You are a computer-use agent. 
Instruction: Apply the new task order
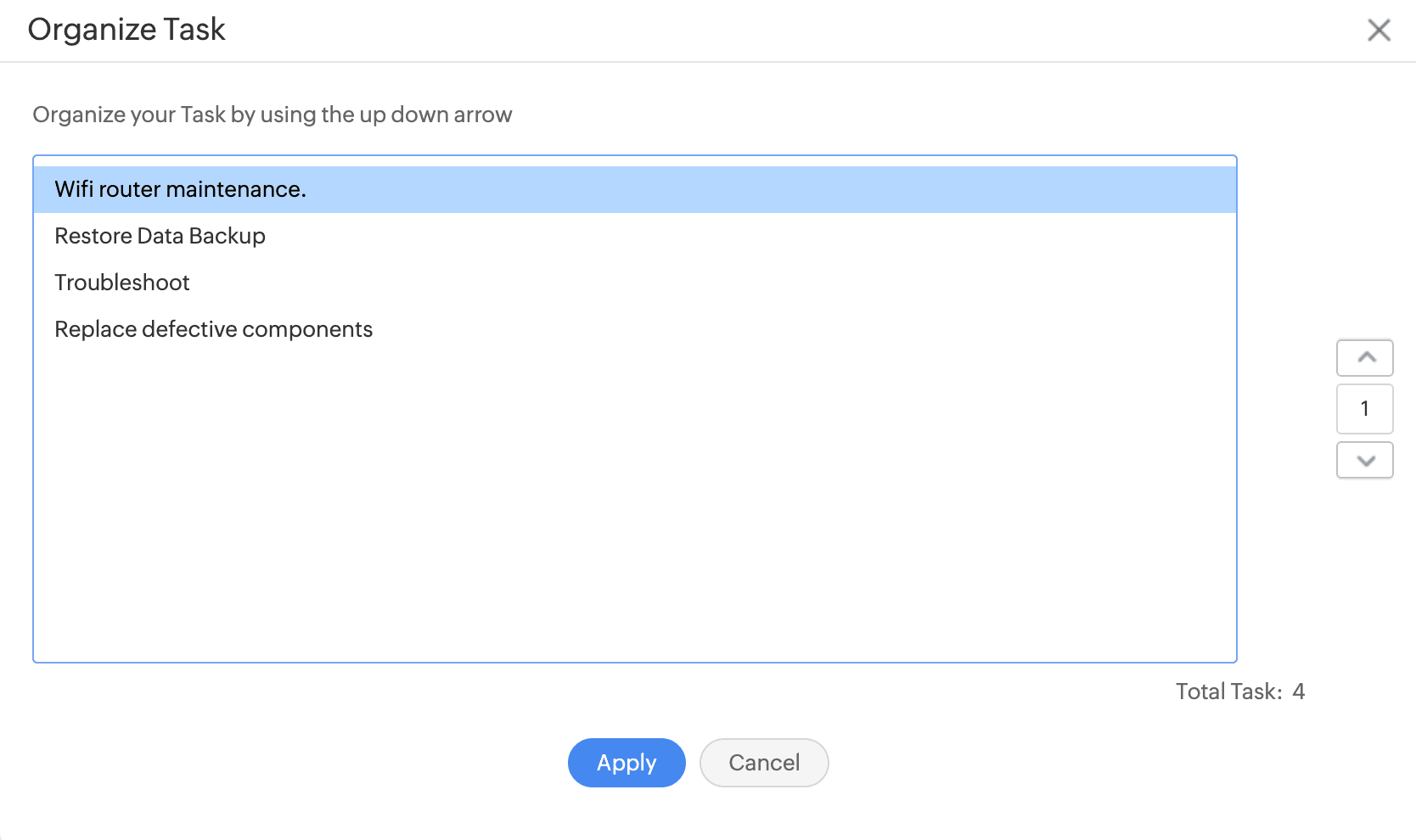627,763
